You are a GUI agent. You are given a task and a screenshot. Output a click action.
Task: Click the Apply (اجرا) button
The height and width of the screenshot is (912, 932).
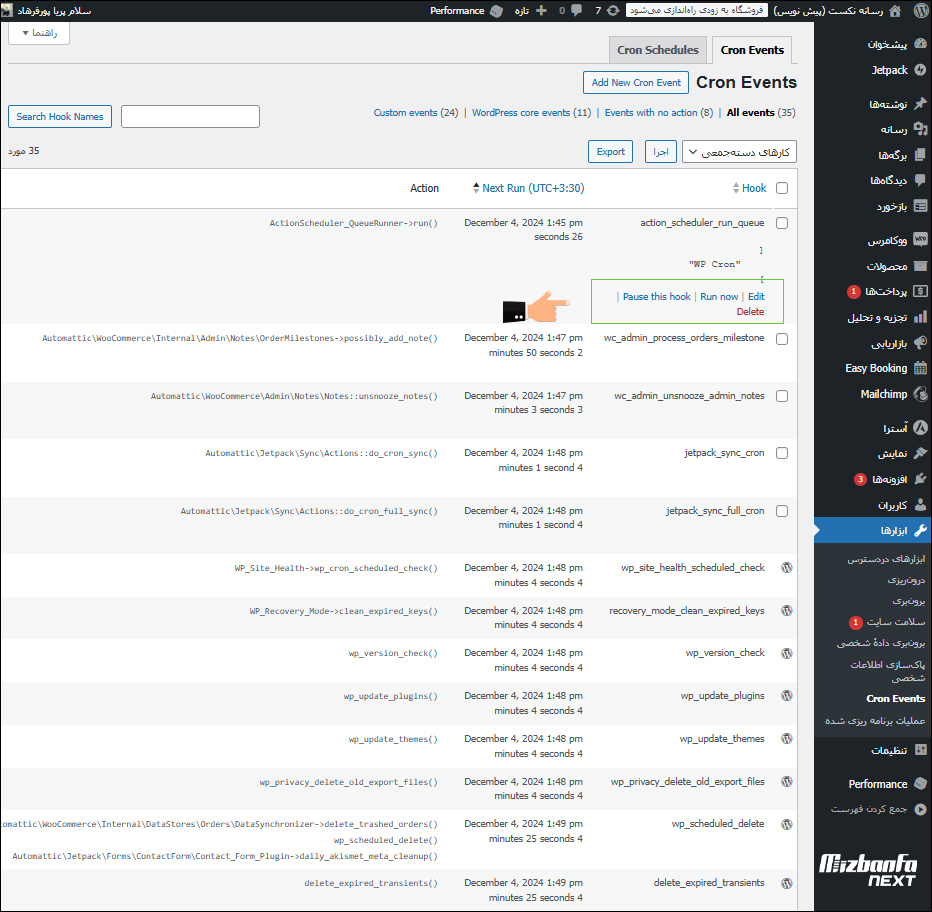661,152
